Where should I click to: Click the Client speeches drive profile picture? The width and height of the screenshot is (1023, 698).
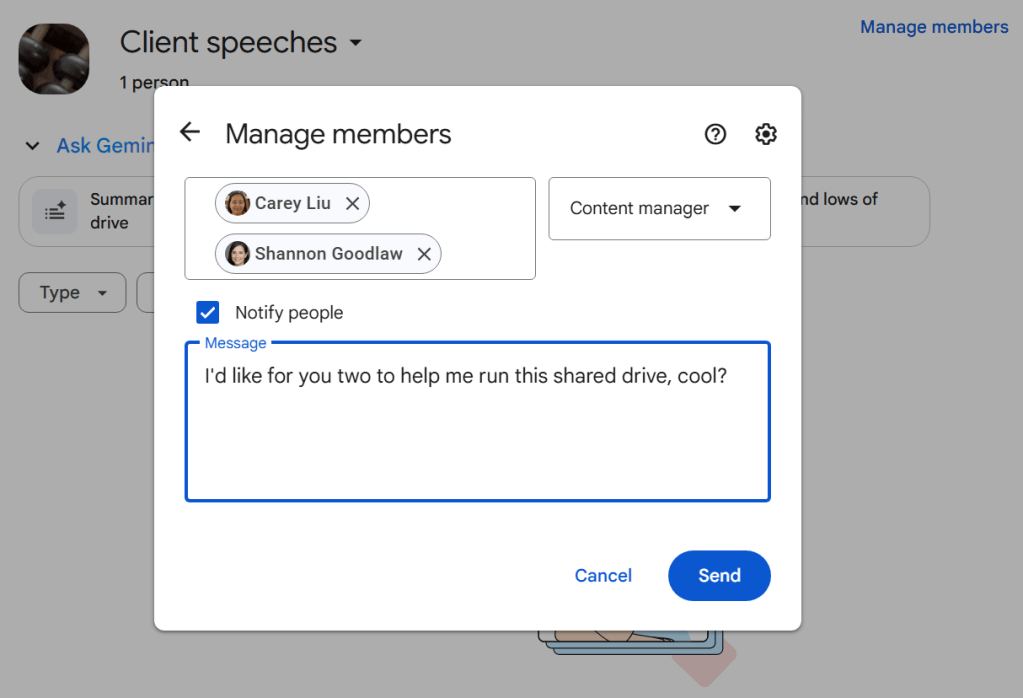click(x=53, y=58)
